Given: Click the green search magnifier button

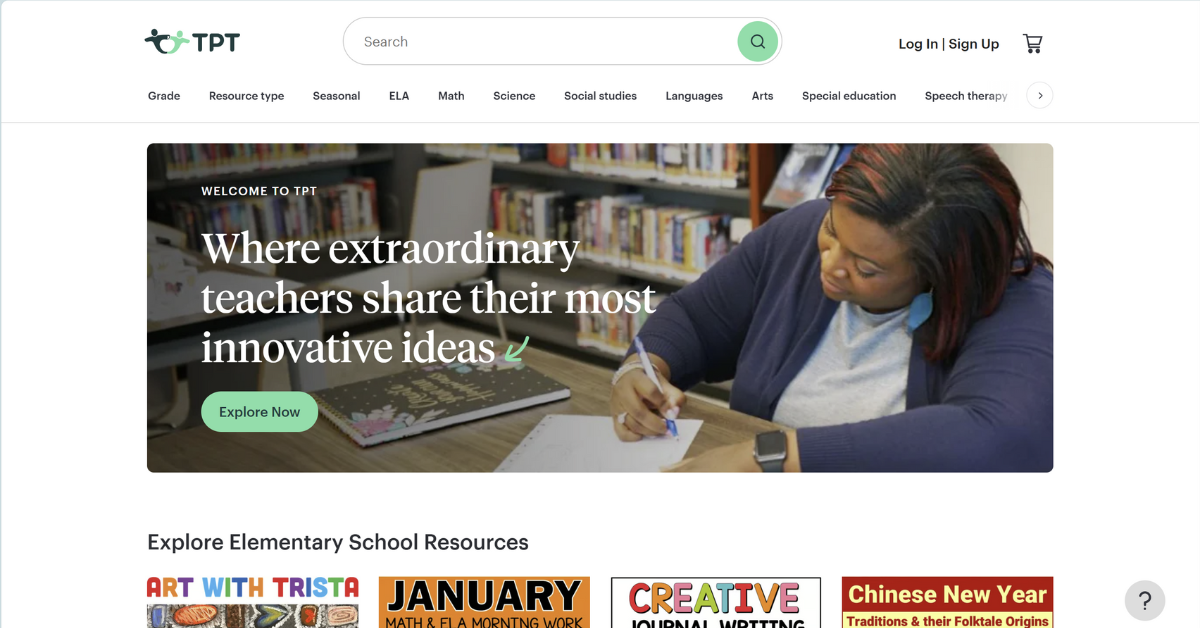Looking at the screenshot, I should [758, 42].
